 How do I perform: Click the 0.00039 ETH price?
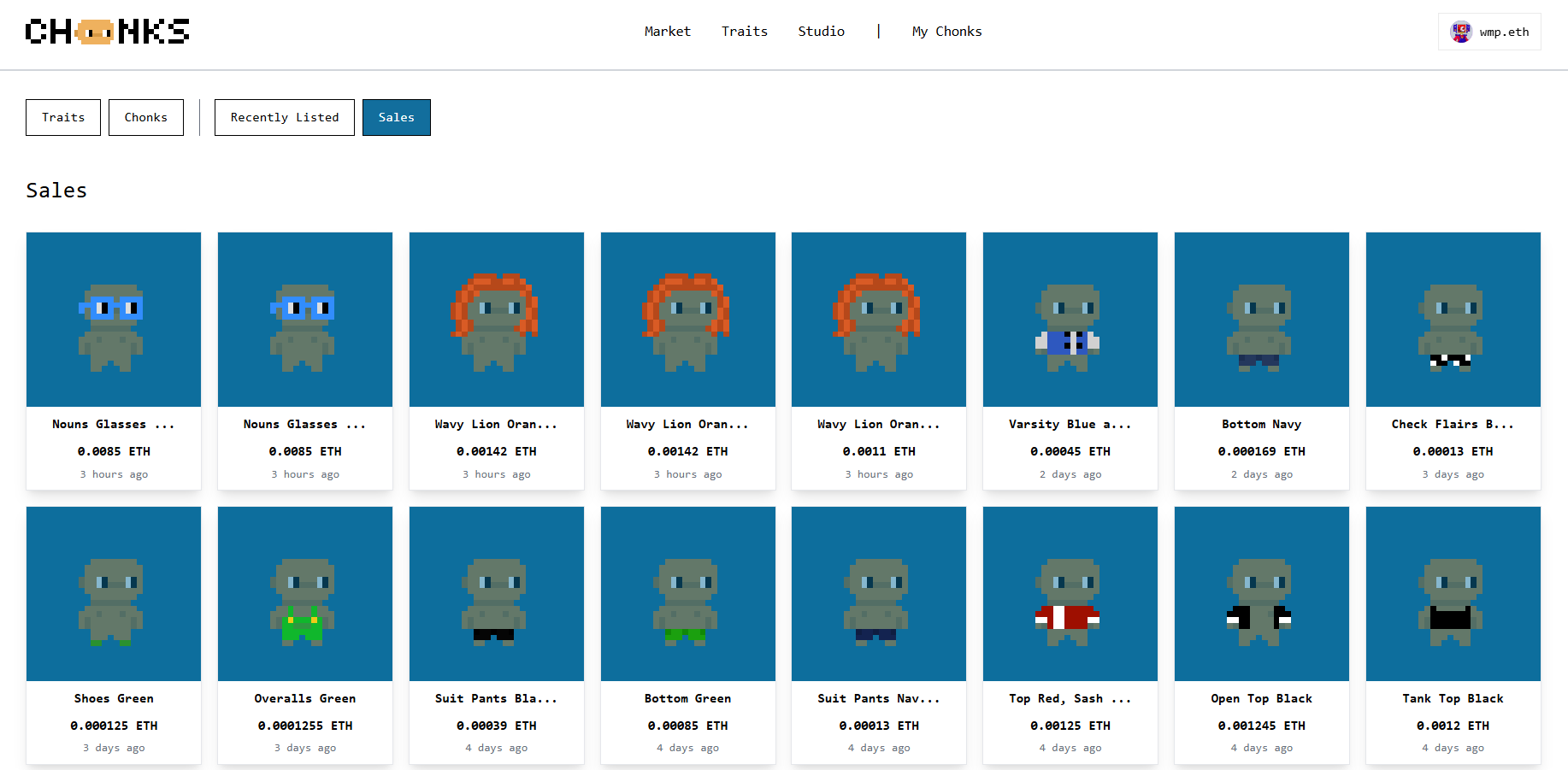pos(497,726)
